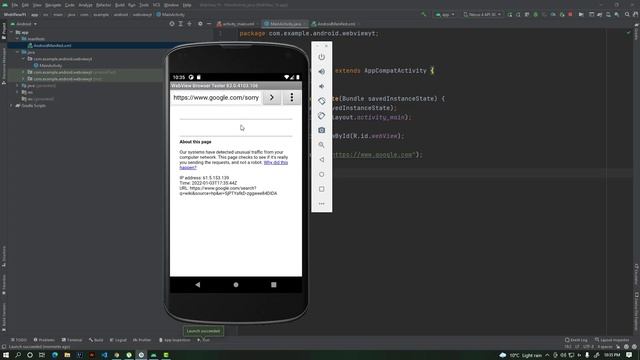Open the app run configuration dropdown
640x360 pixels.
coord(445,14)
